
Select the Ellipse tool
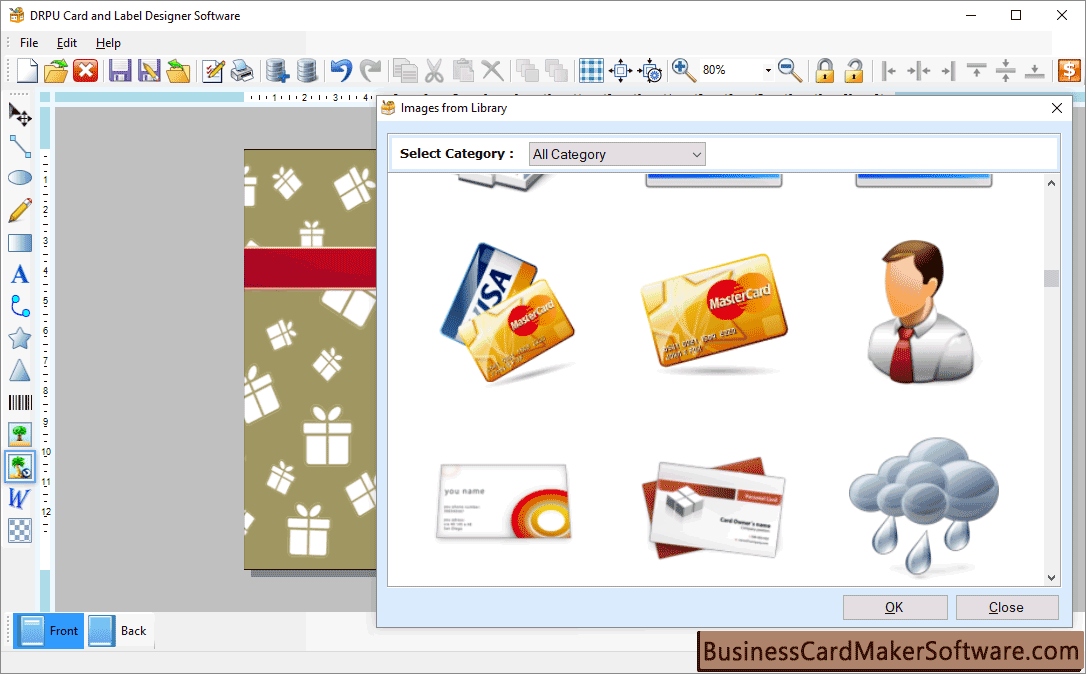(19, 178)
